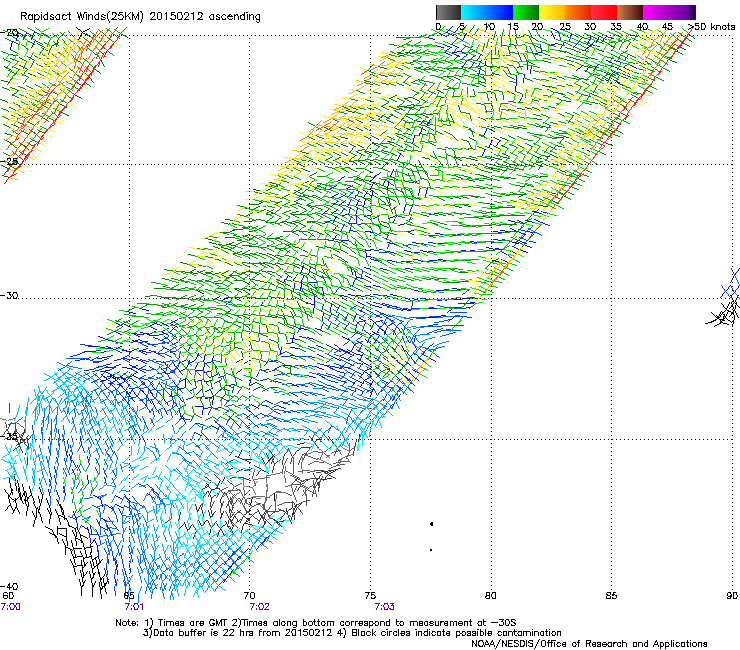Select the red 30-35 knots color segment
This screenshot has width=740, height=650.
pyautogui.click(x=604, y=12)
